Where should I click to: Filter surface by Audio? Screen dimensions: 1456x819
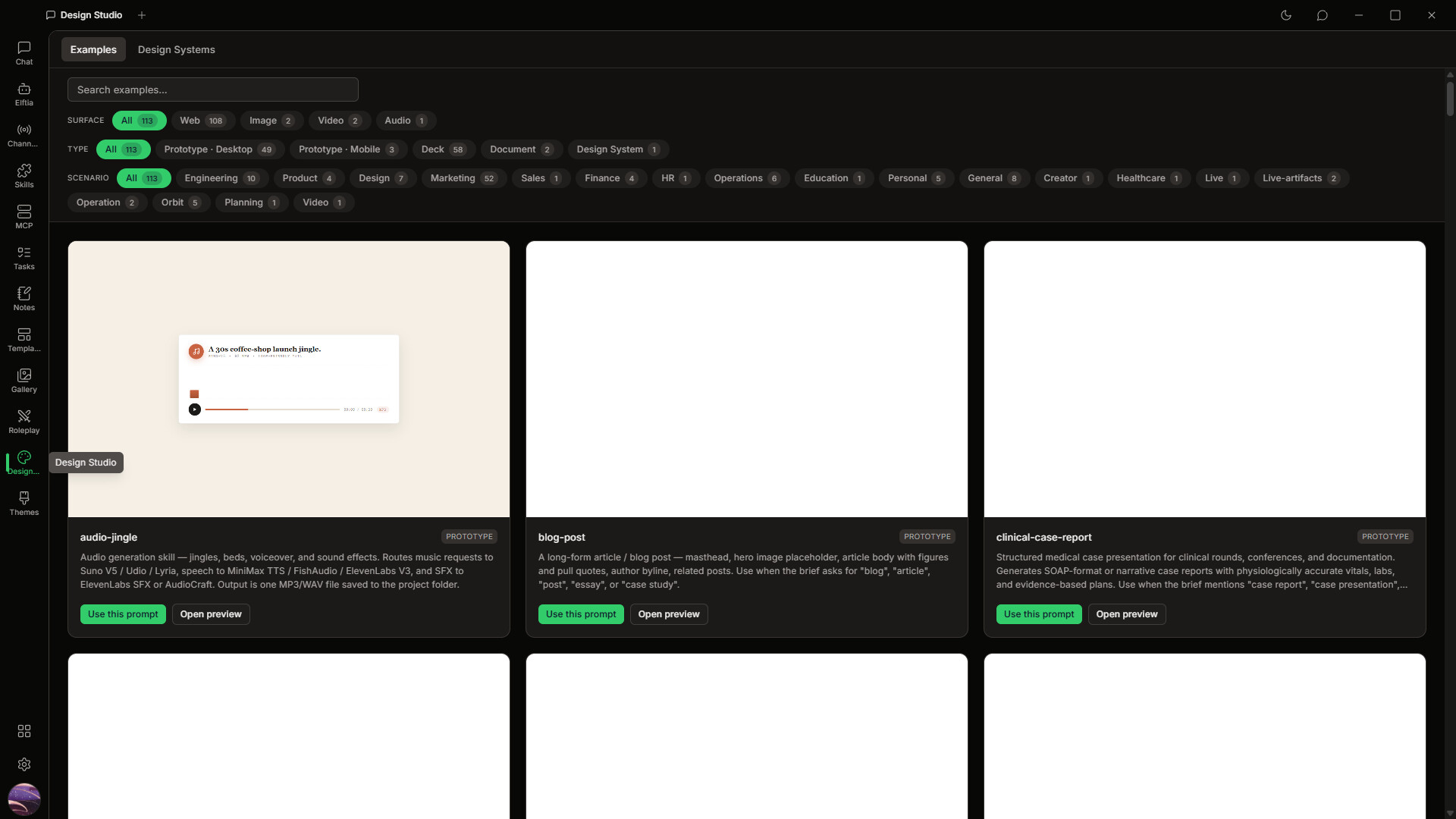406,121
